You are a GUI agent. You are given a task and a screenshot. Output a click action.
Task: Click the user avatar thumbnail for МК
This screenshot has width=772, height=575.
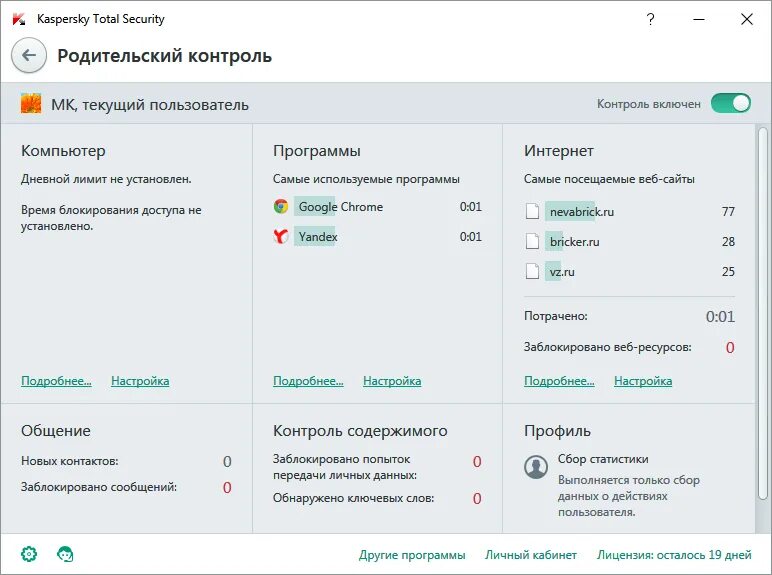(x=31, y=104)
